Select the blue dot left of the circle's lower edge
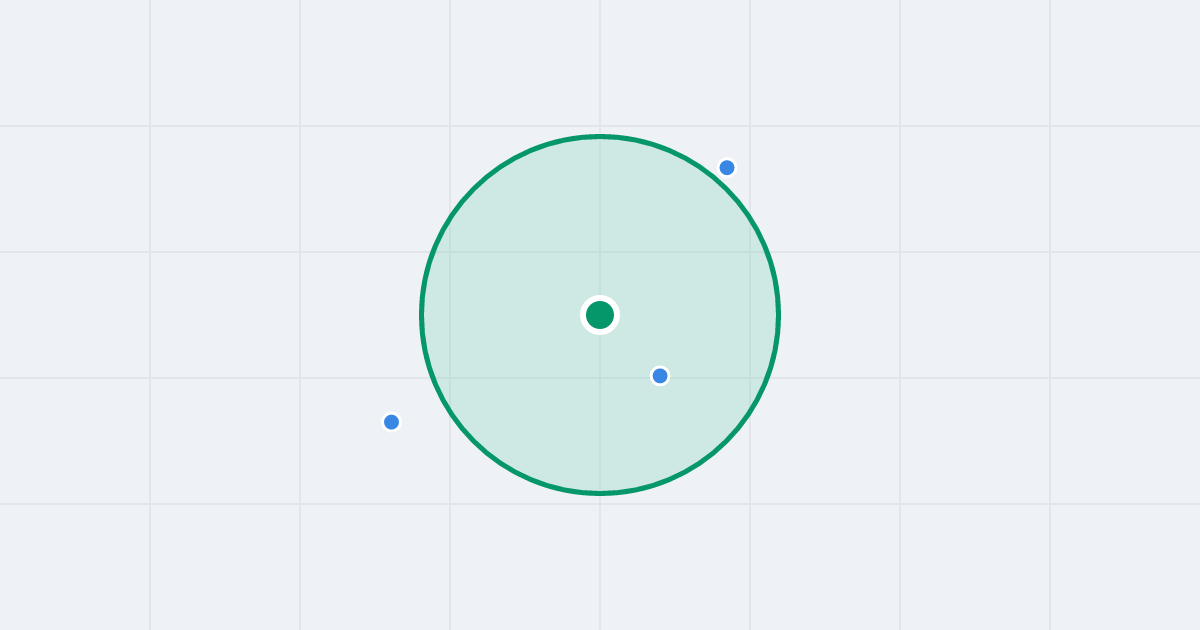Screen dimensions: 1200x630 click(392, 422)
